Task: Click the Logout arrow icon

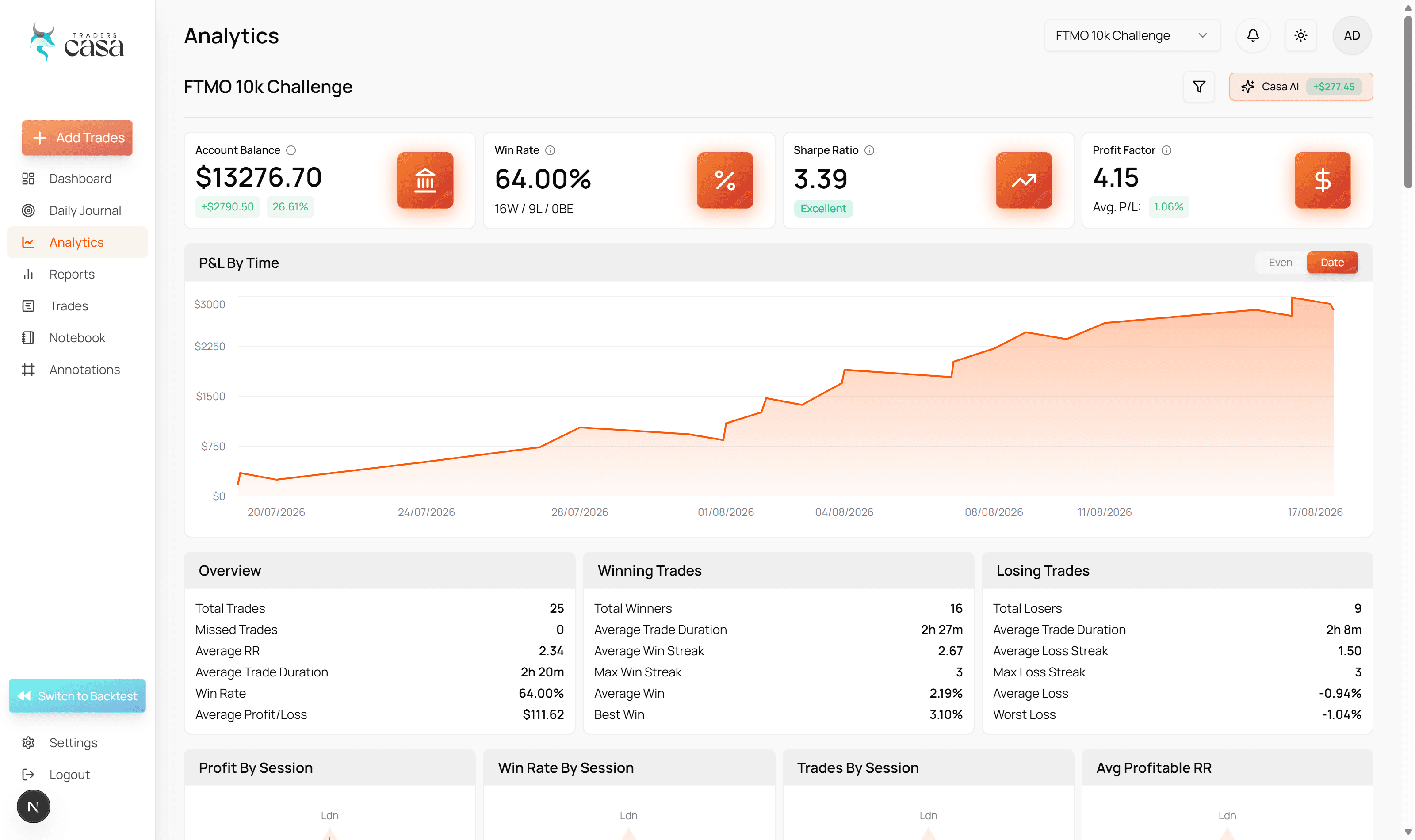Action: (28, 774)
